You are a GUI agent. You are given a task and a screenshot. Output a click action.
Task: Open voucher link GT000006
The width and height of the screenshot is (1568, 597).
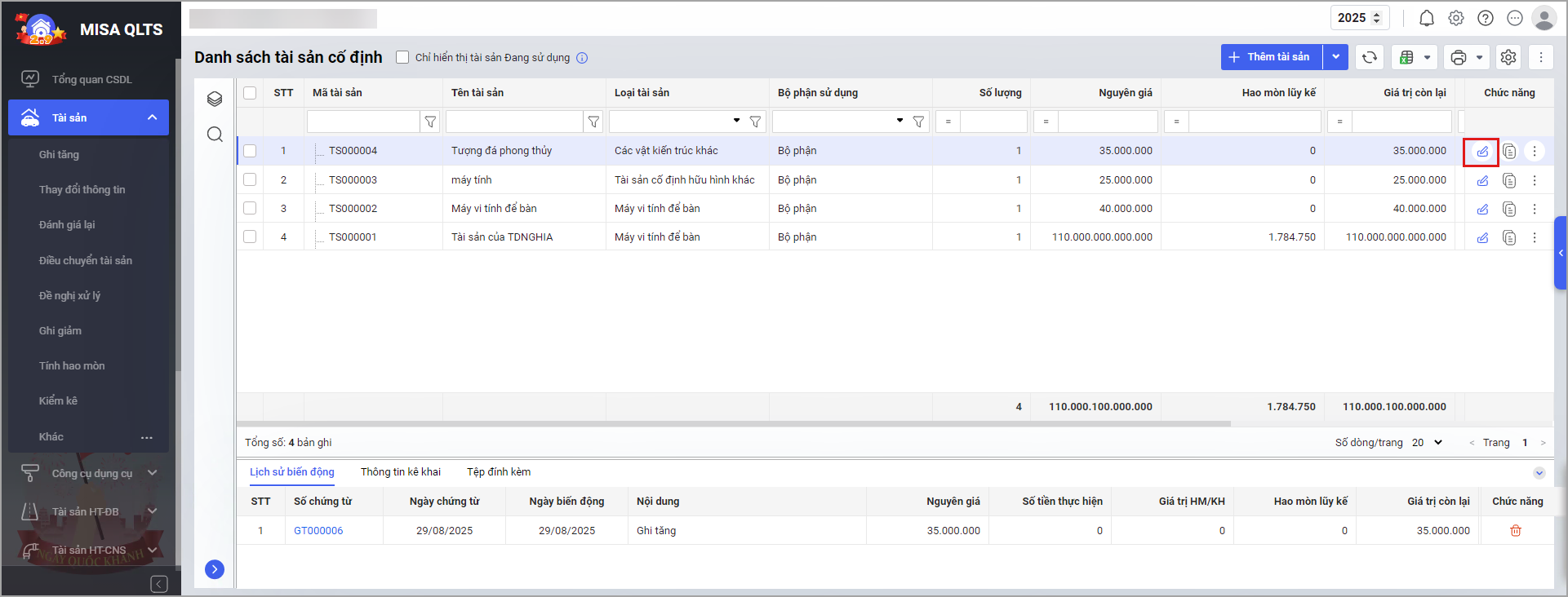[x=318, y=531]
